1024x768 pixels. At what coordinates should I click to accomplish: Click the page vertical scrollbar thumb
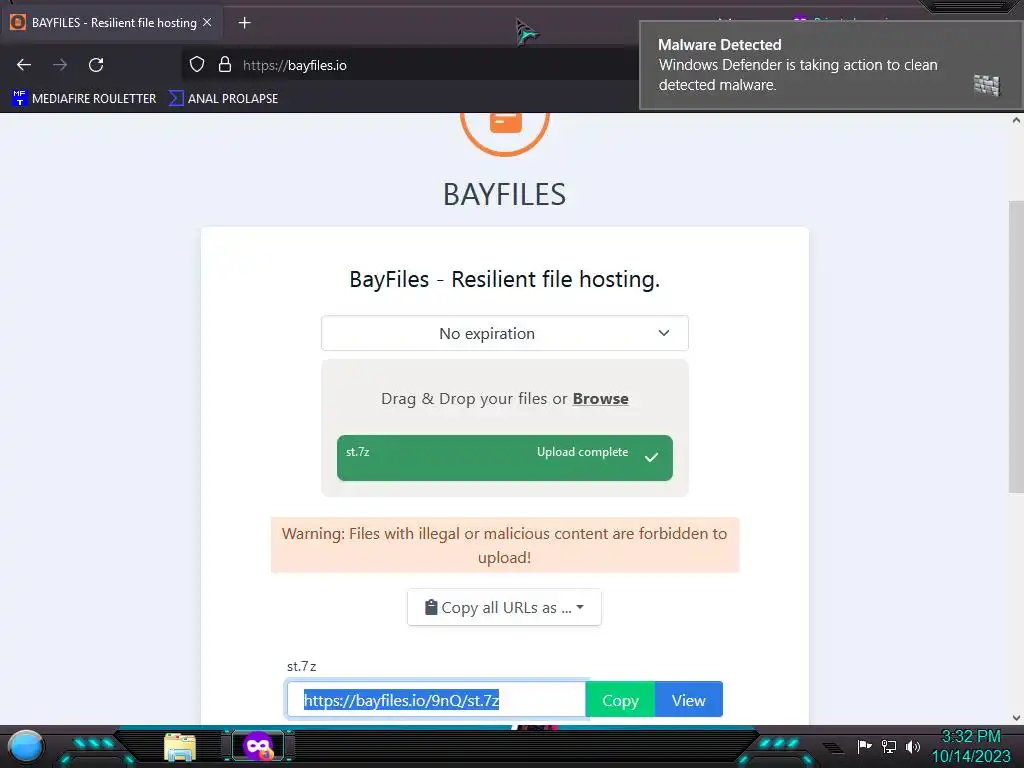coord(1016,347)
